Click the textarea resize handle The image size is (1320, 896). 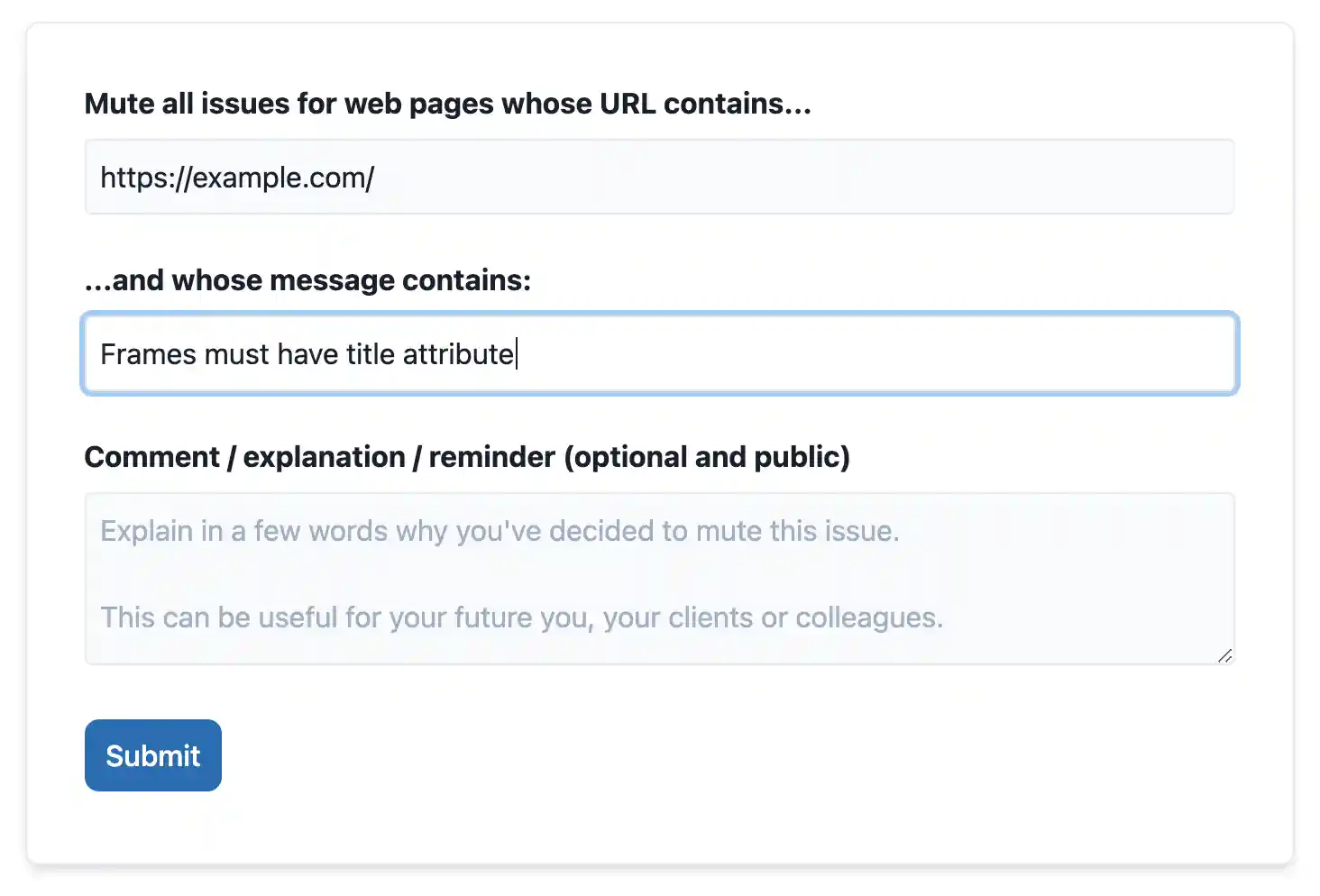[1226, 657]
